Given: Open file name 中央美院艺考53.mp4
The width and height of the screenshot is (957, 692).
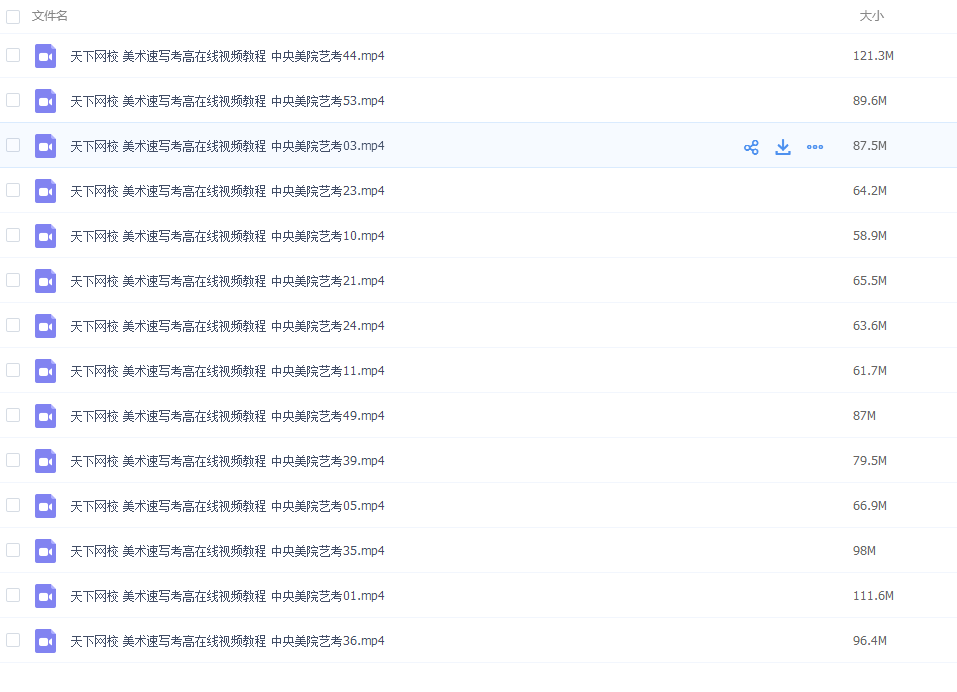Looking at the screenshot, I should coord(227,101).
